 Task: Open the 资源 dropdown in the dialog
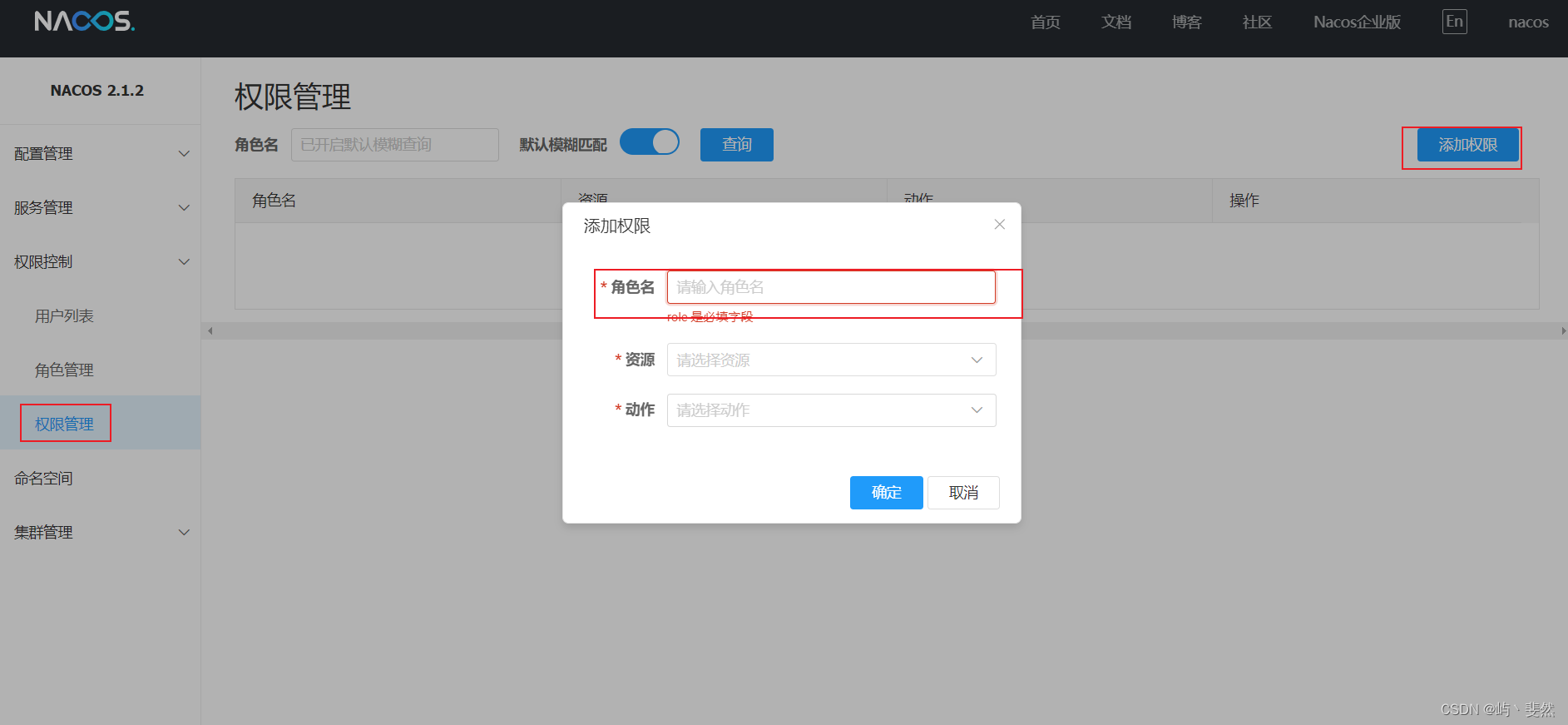click(831, 360)
